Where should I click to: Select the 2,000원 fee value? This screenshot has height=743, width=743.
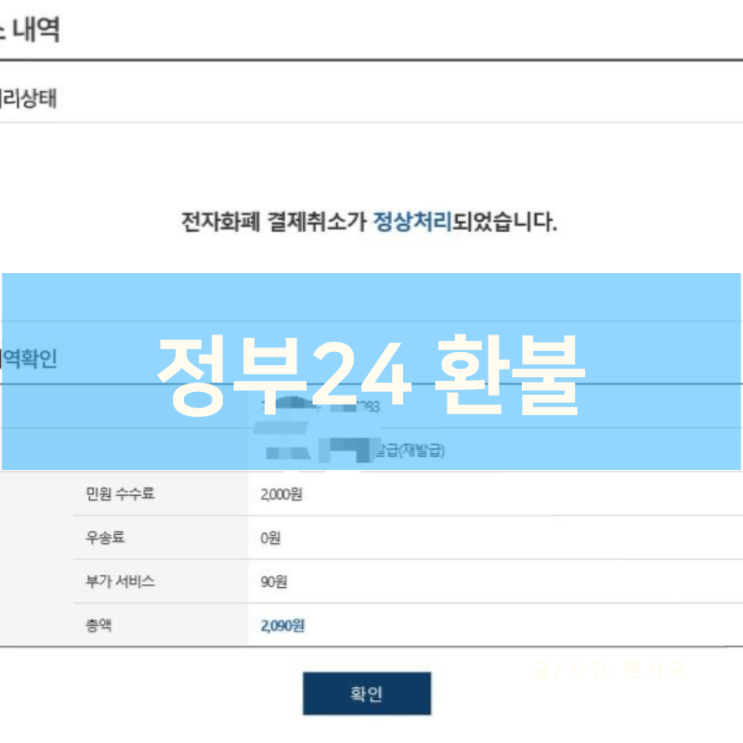pyautogui.click(x=281, y=494)
